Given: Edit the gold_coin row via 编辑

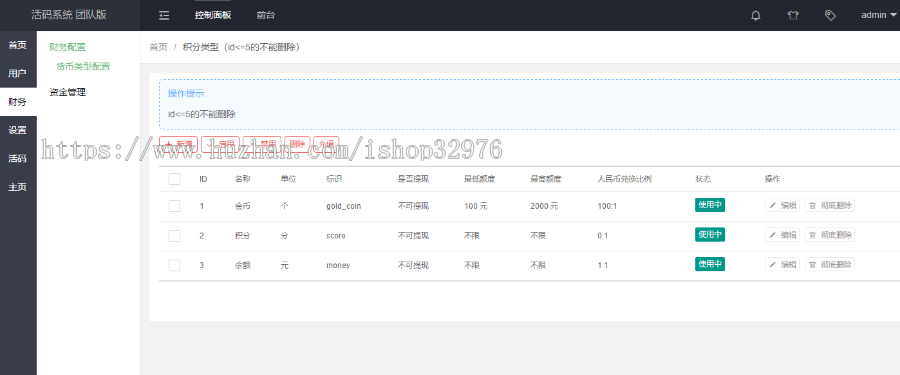Looking at the screenshot, I should [782, 205].
